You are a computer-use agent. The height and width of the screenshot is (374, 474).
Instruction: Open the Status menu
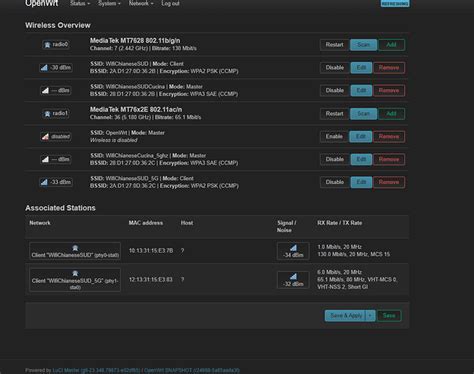tap(80, 3)
